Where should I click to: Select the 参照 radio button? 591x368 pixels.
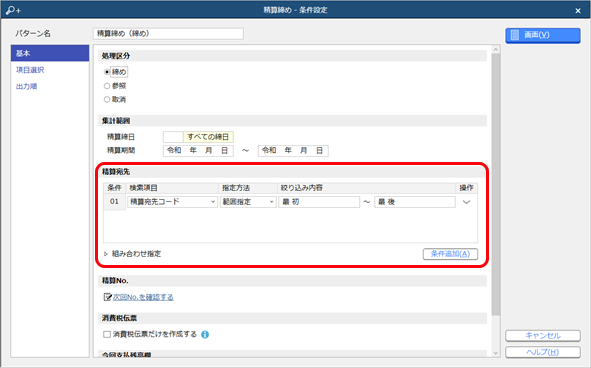(107, 86)
